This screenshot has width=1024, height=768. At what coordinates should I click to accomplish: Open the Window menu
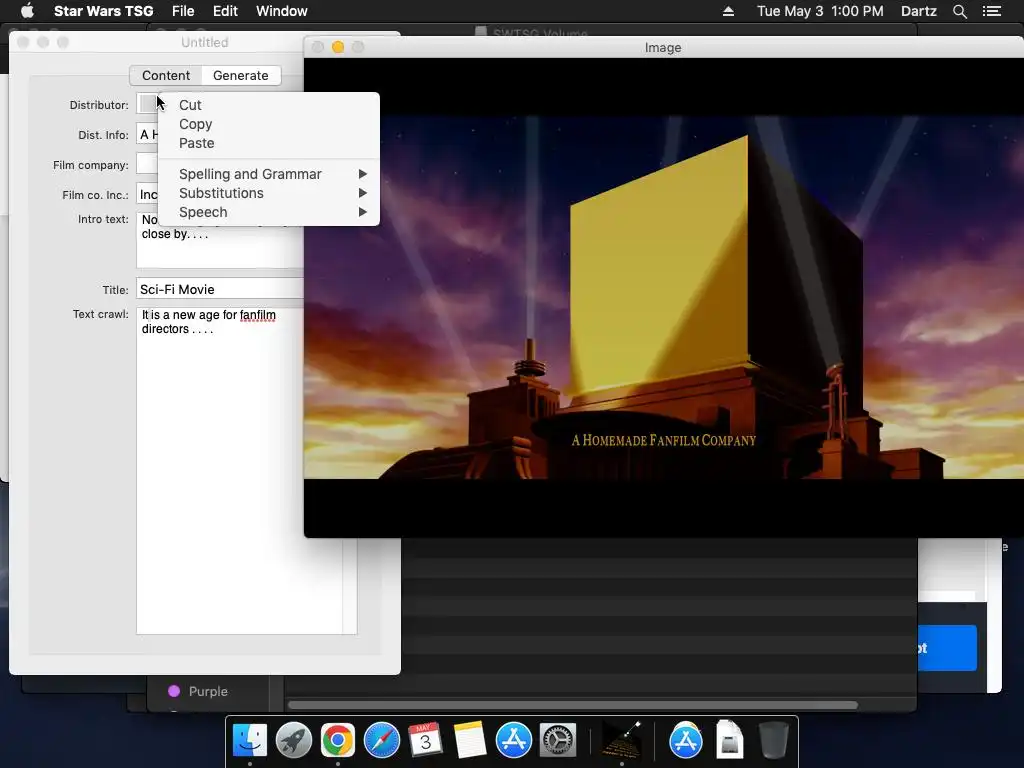(x=281, y=11)
